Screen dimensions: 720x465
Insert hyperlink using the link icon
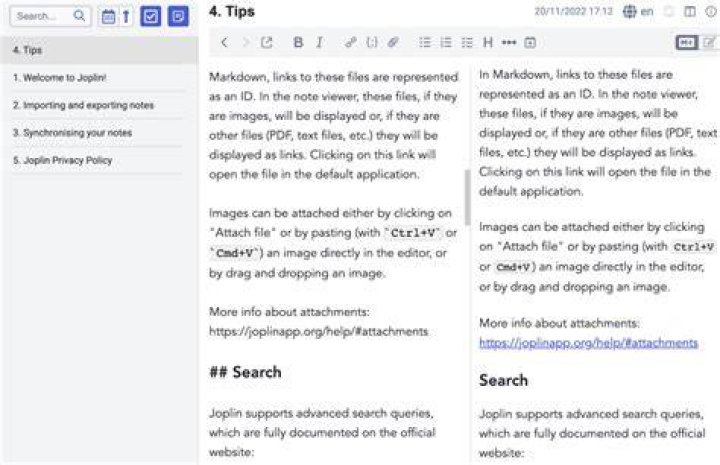click(x=350, y=43)
